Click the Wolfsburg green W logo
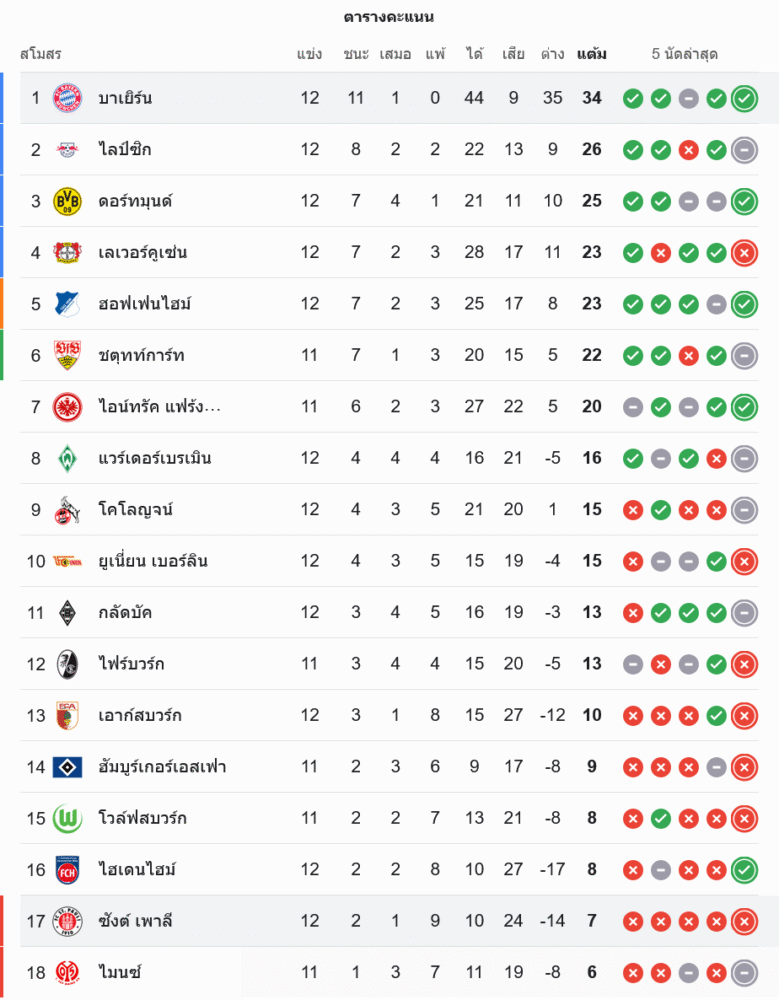This screenshot has height=1000, width=779. point(67,819)
